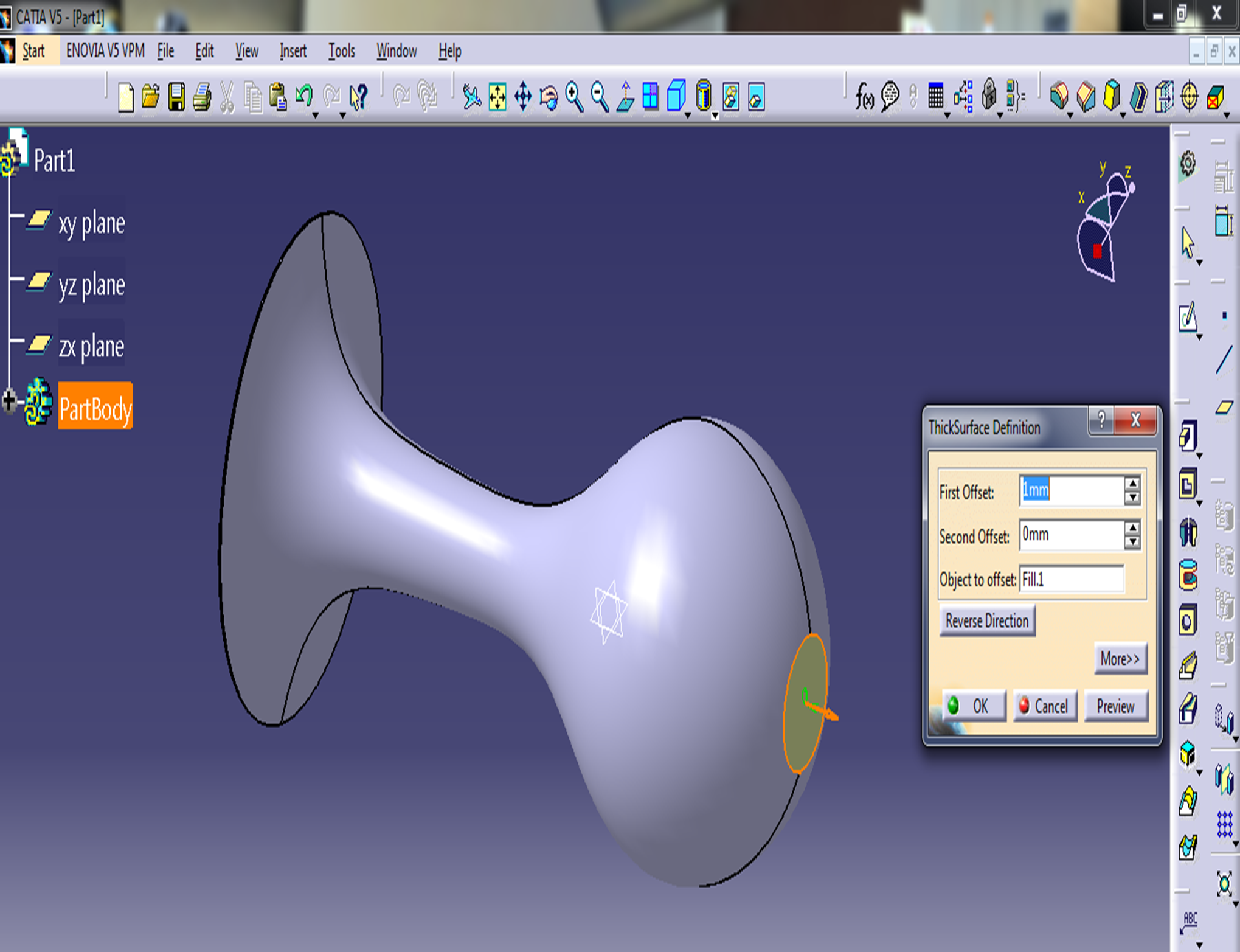Click the Object to offset field

click(1072, 579)
